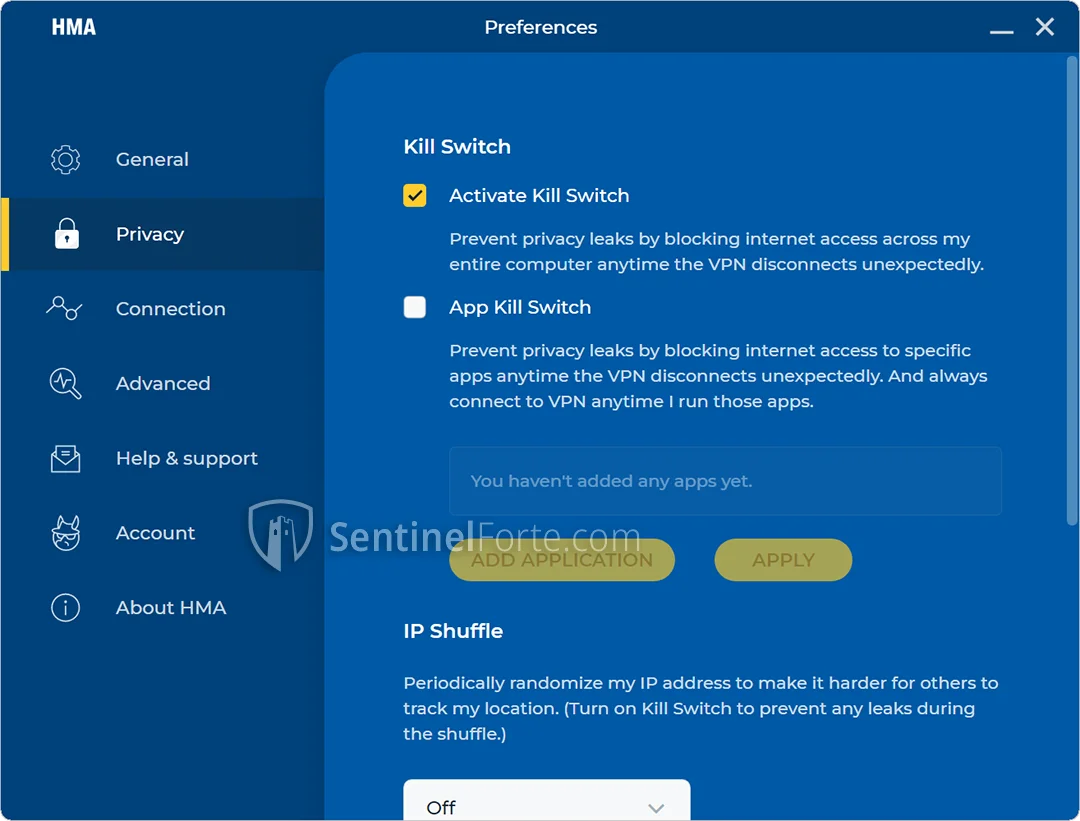The width and height of the screenshot is (1080, 821).
Task: Uncheck the Activate Kill Switch checkbox
Action: point(415,196)
